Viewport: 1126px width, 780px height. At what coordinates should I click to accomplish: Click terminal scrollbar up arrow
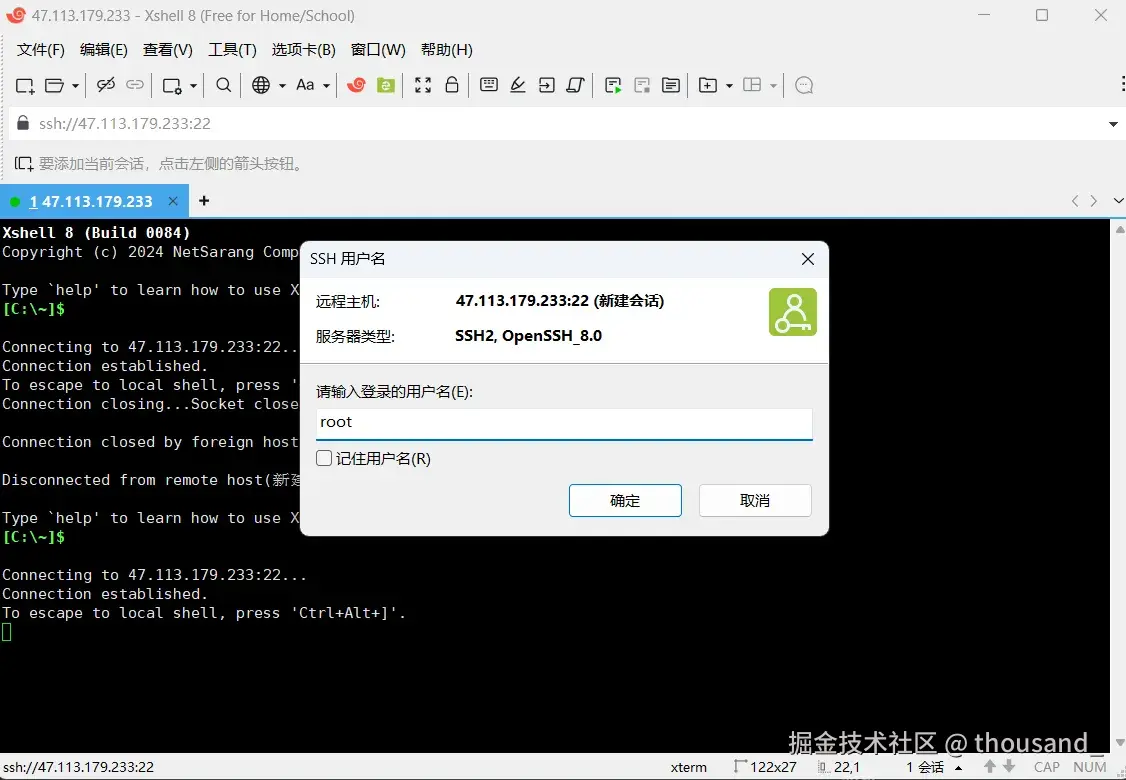pyautogui.click(x=1120, y=230)
